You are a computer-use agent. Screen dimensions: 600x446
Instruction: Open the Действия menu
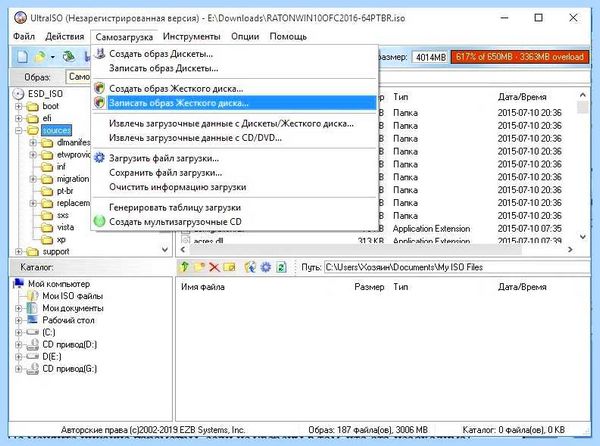(65, 36)
